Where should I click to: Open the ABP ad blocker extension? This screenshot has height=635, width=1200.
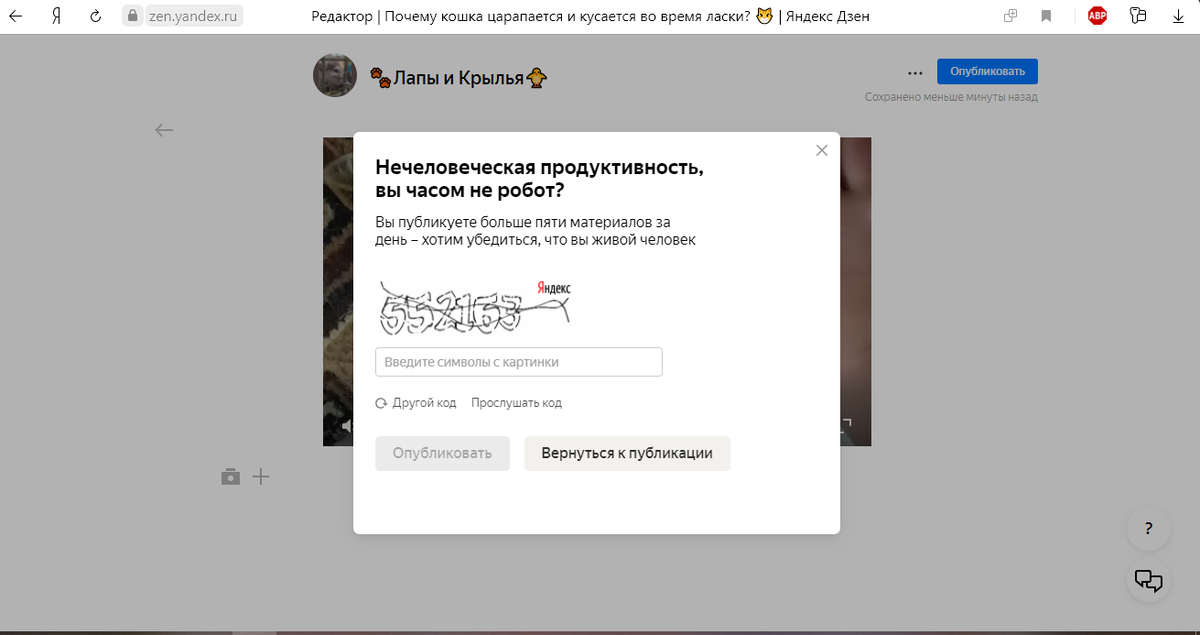(1097, 16)
